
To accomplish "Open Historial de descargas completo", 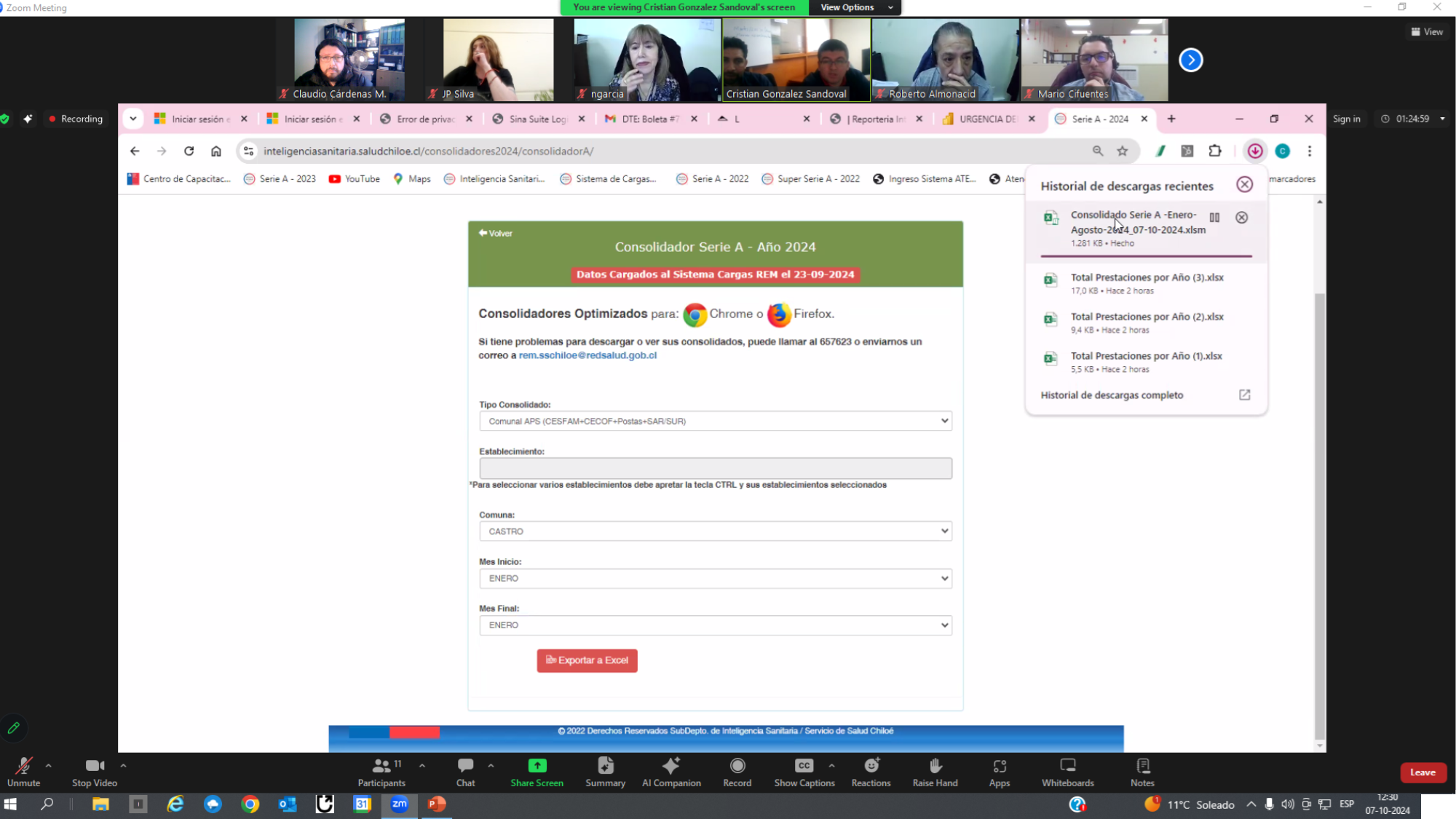I will [x=1146, y=395].
